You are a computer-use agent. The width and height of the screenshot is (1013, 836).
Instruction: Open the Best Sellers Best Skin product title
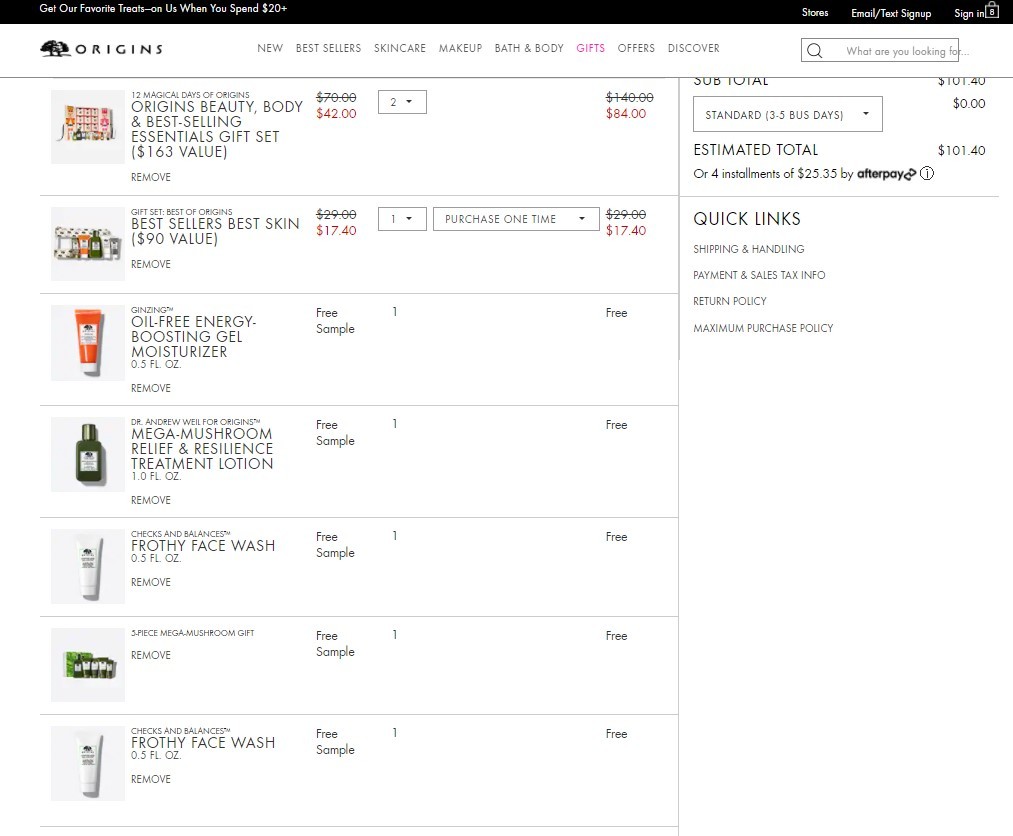pos(215,231)
